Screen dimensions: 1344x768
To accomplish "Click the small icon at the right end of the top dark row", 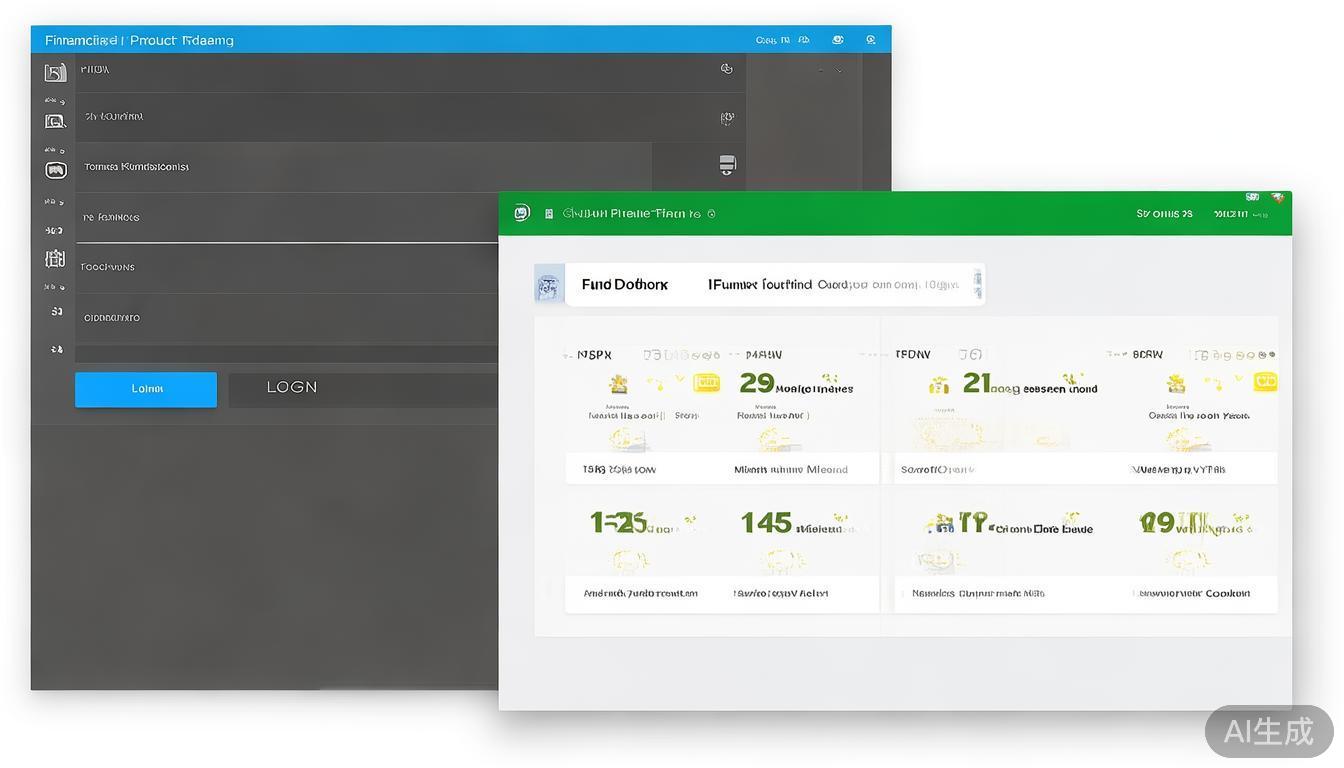I will click(x=727, y=69).
